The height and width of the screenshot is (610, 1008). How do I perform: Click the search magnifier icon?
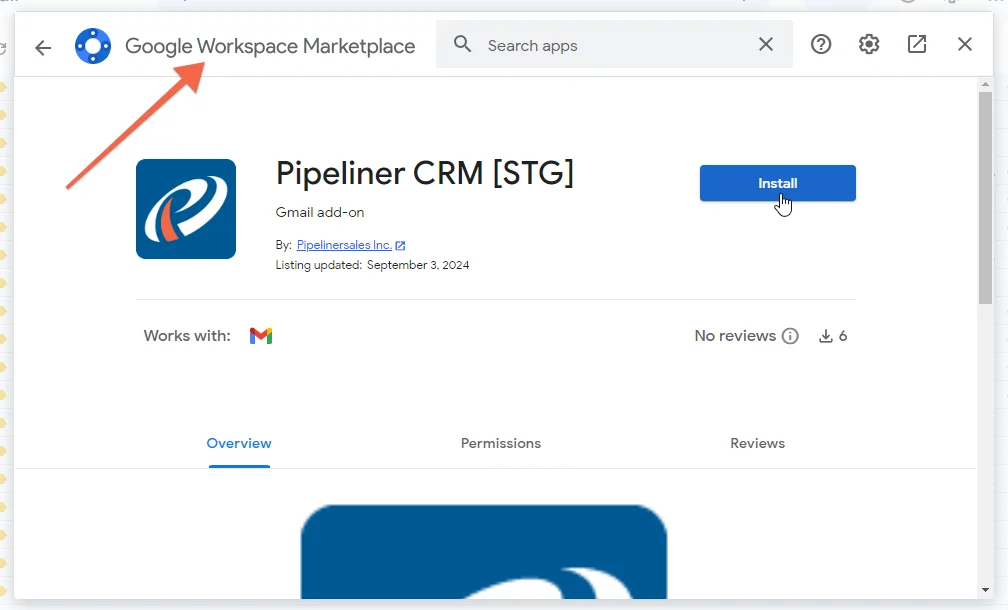pos(462,44)
